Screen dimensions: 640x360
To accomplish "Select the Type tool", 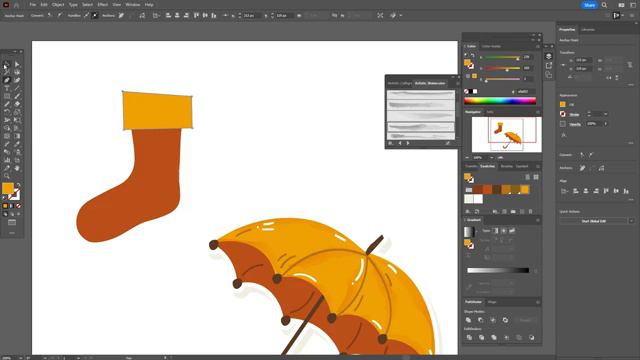I will pyautogui.click(x=7, y=88).
